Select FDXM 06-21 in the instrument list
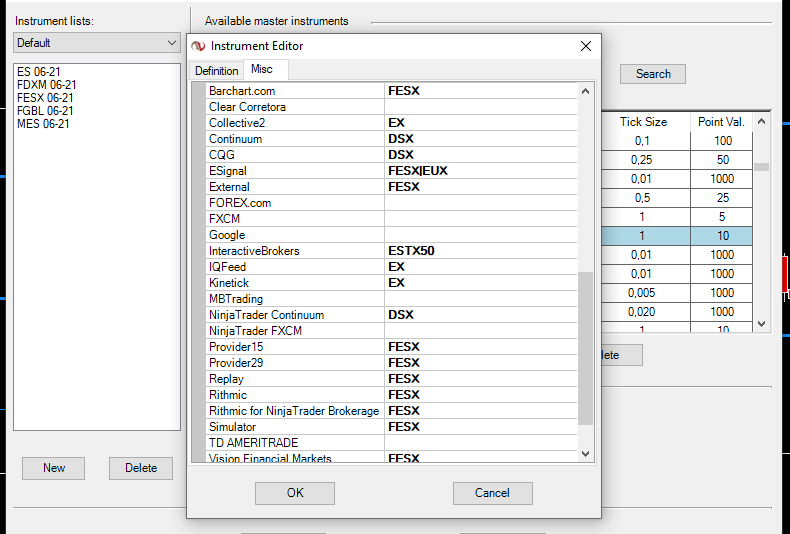Image resolution: width=790 pixels, height=534 pixels. [46, 85]
